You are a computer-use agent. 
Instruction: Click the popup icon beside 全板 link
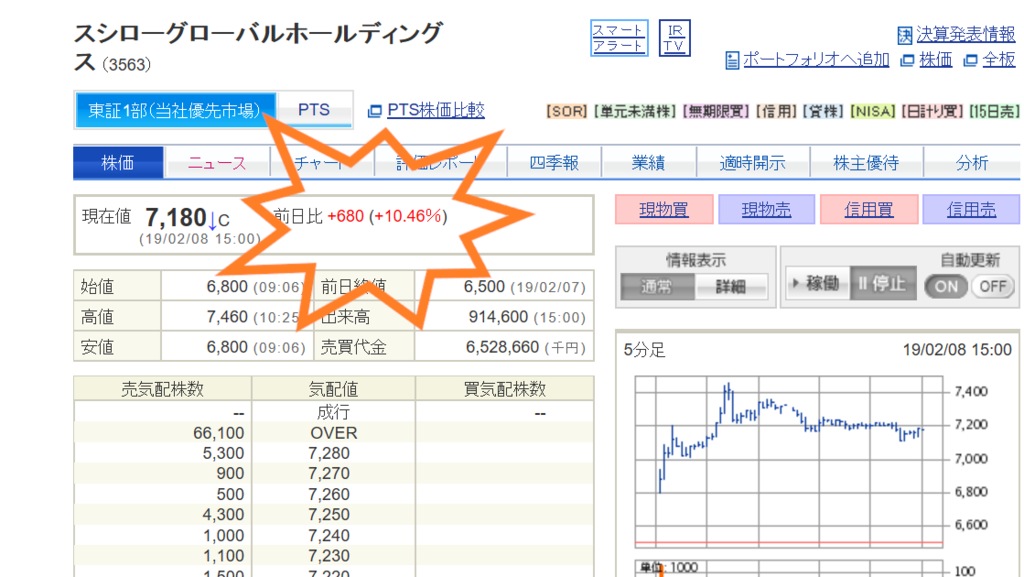[970, 61]
